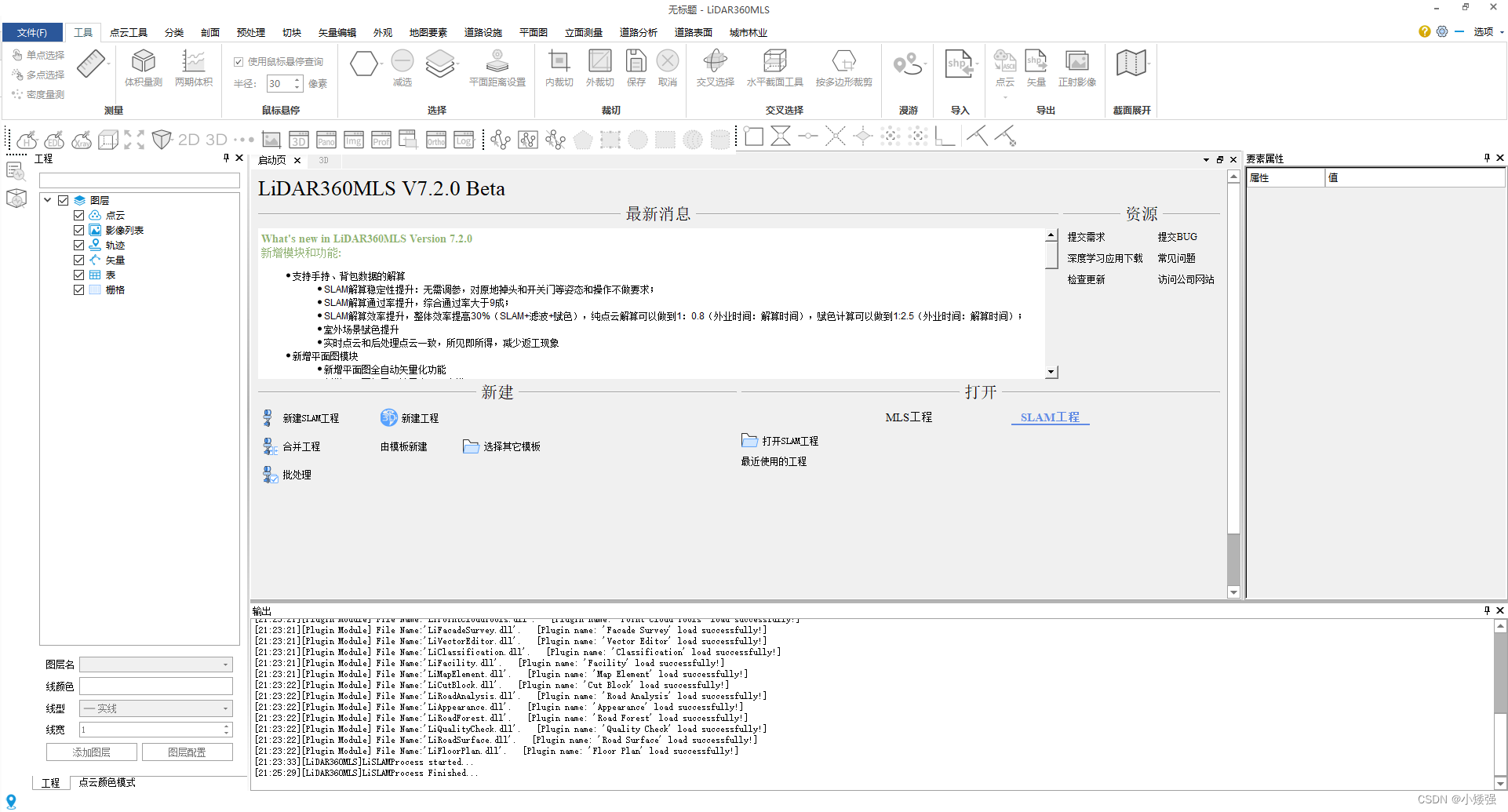Collapse the 图层 tree node
1508x812 pixels.
48,200
